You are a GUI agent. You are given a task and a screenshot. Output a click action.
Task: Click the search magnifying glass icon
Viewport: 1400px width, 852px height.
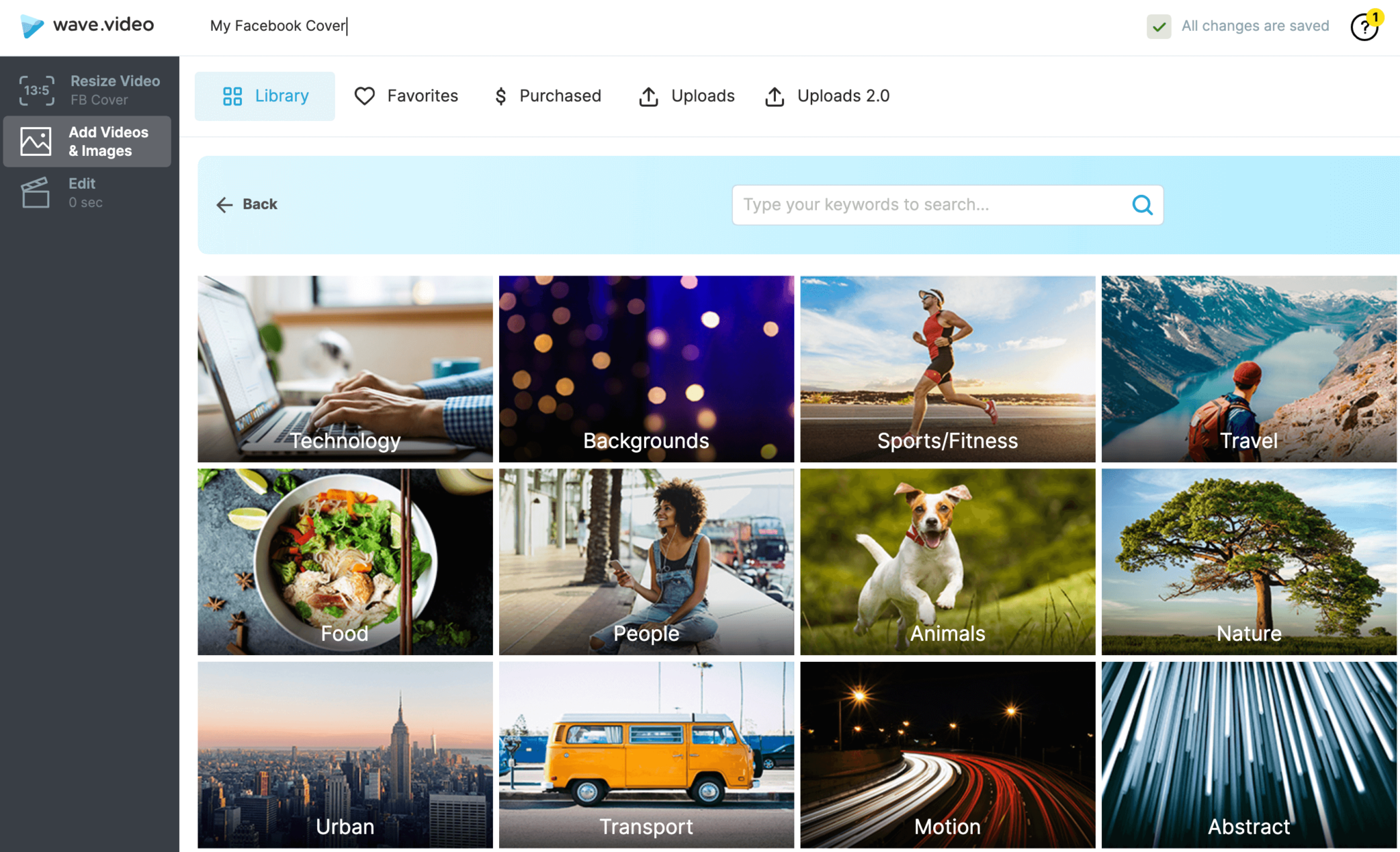click(x=1142, y=205)
